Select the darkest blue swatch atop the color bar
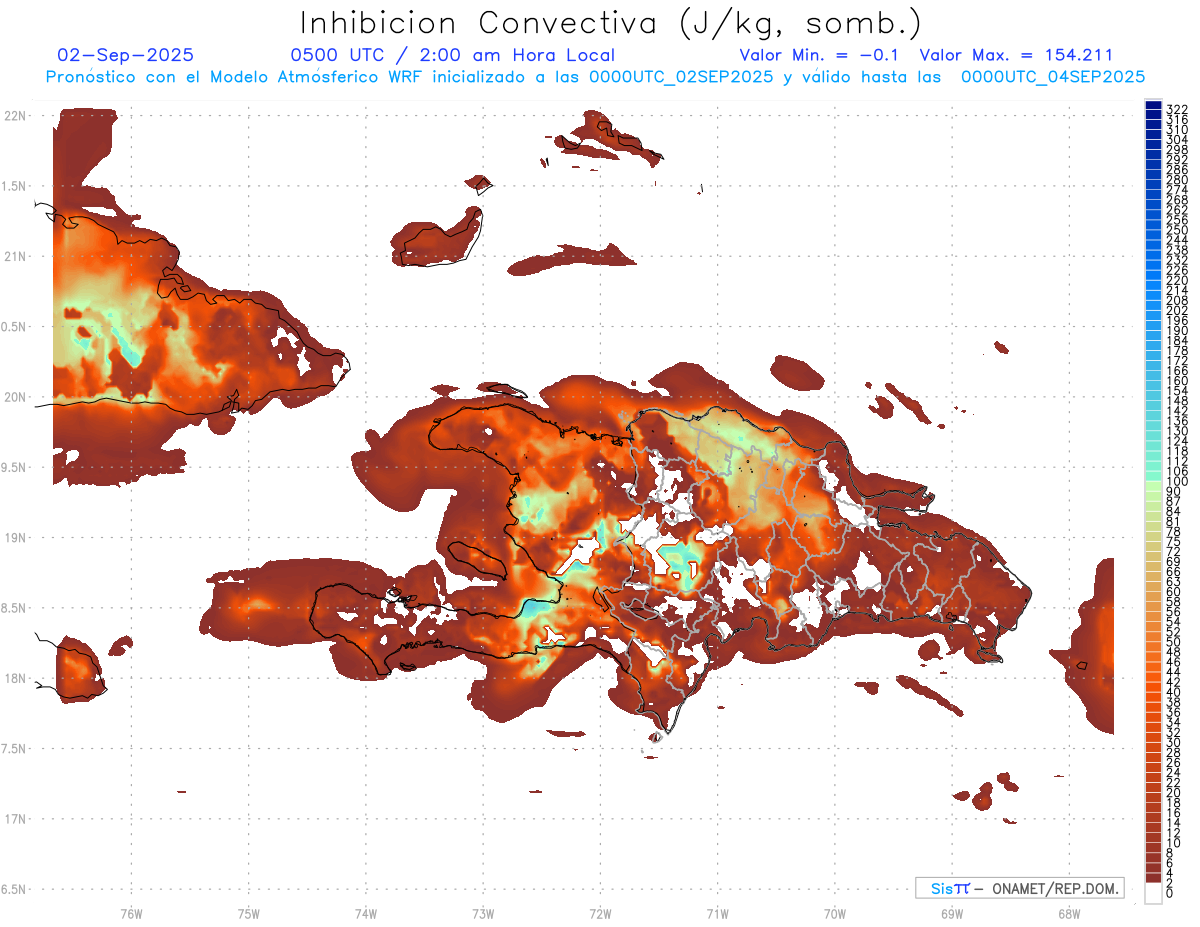The image size is (1200, 927). click(1153, 105)
